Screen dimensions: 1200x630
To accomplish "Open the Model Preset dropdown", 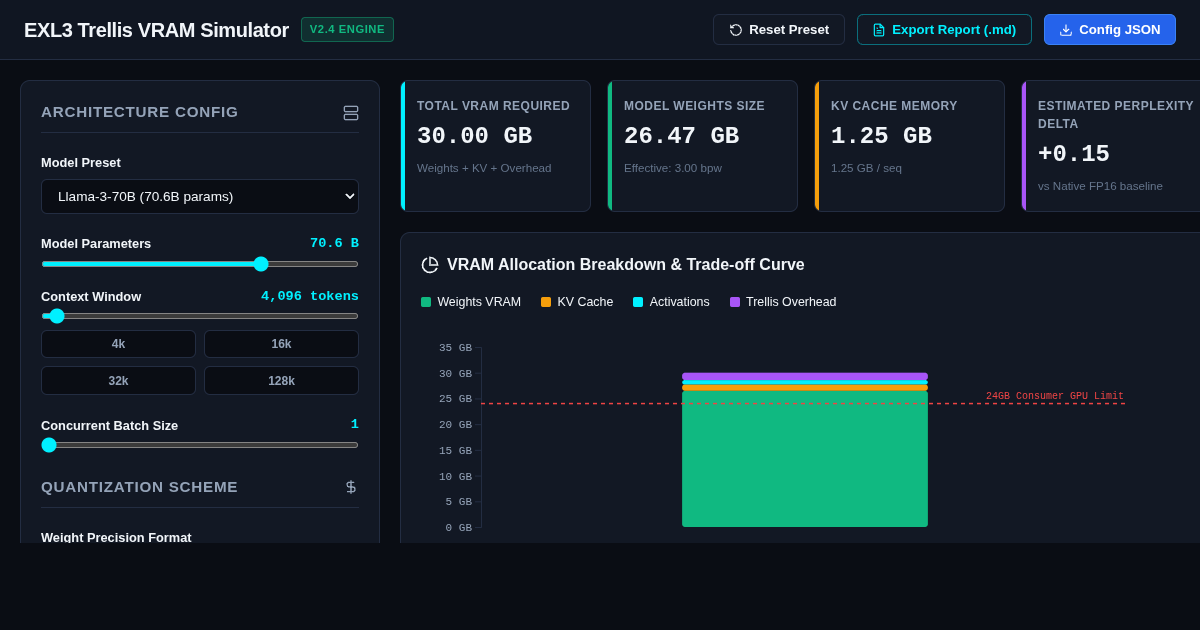I will 200,196.
